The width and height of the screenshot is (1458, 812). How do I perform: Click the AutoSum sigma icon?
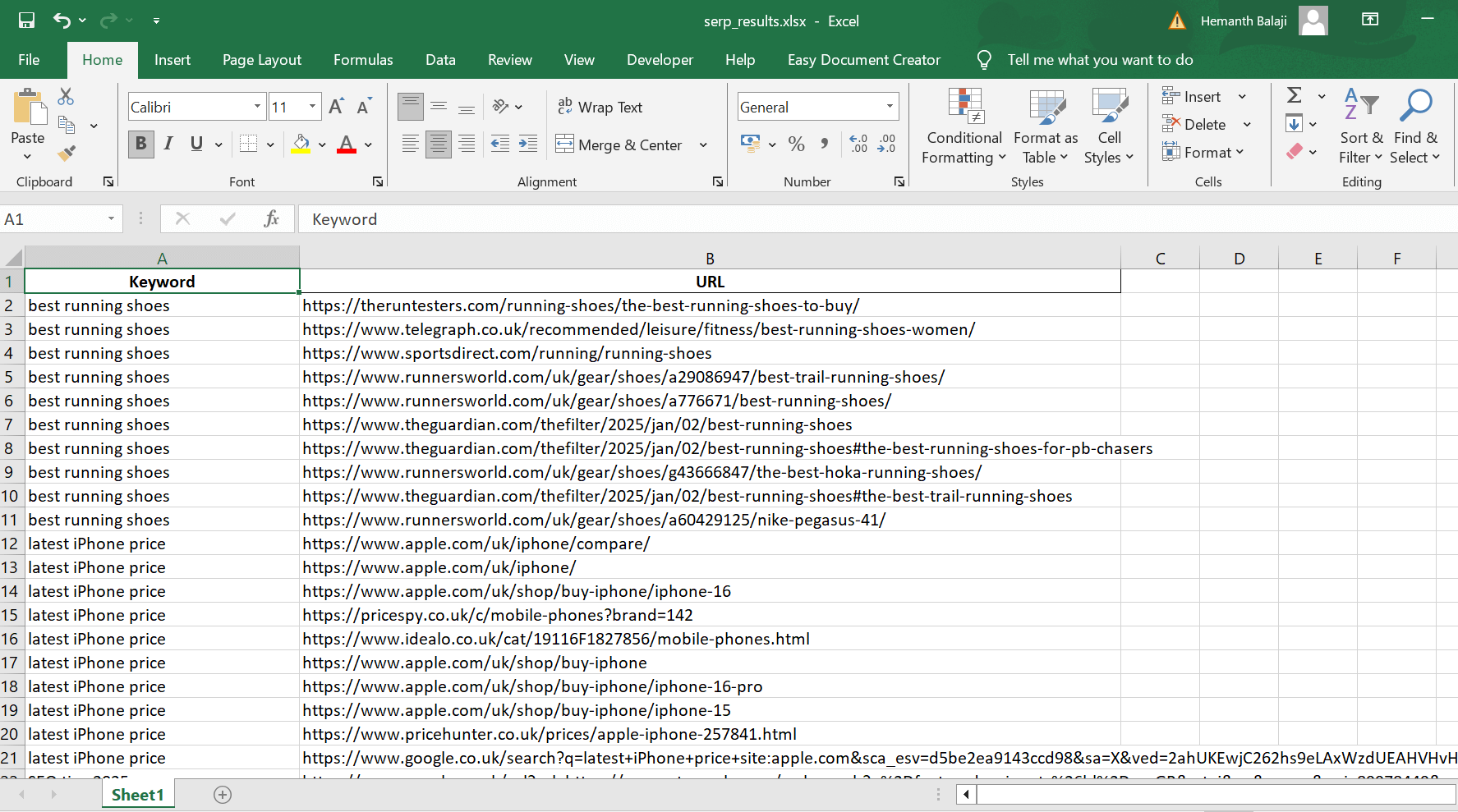[x=1295, y=96]
